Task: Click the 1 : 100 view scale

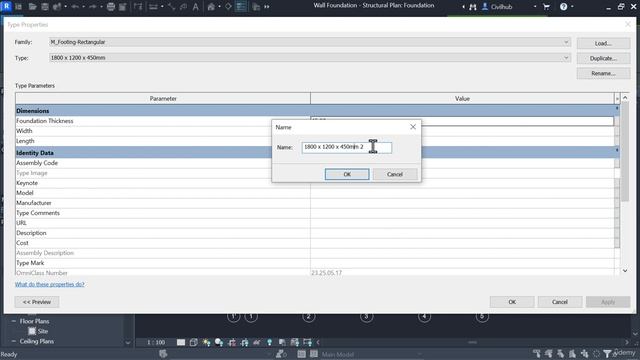Action: [x=156, y=342]
